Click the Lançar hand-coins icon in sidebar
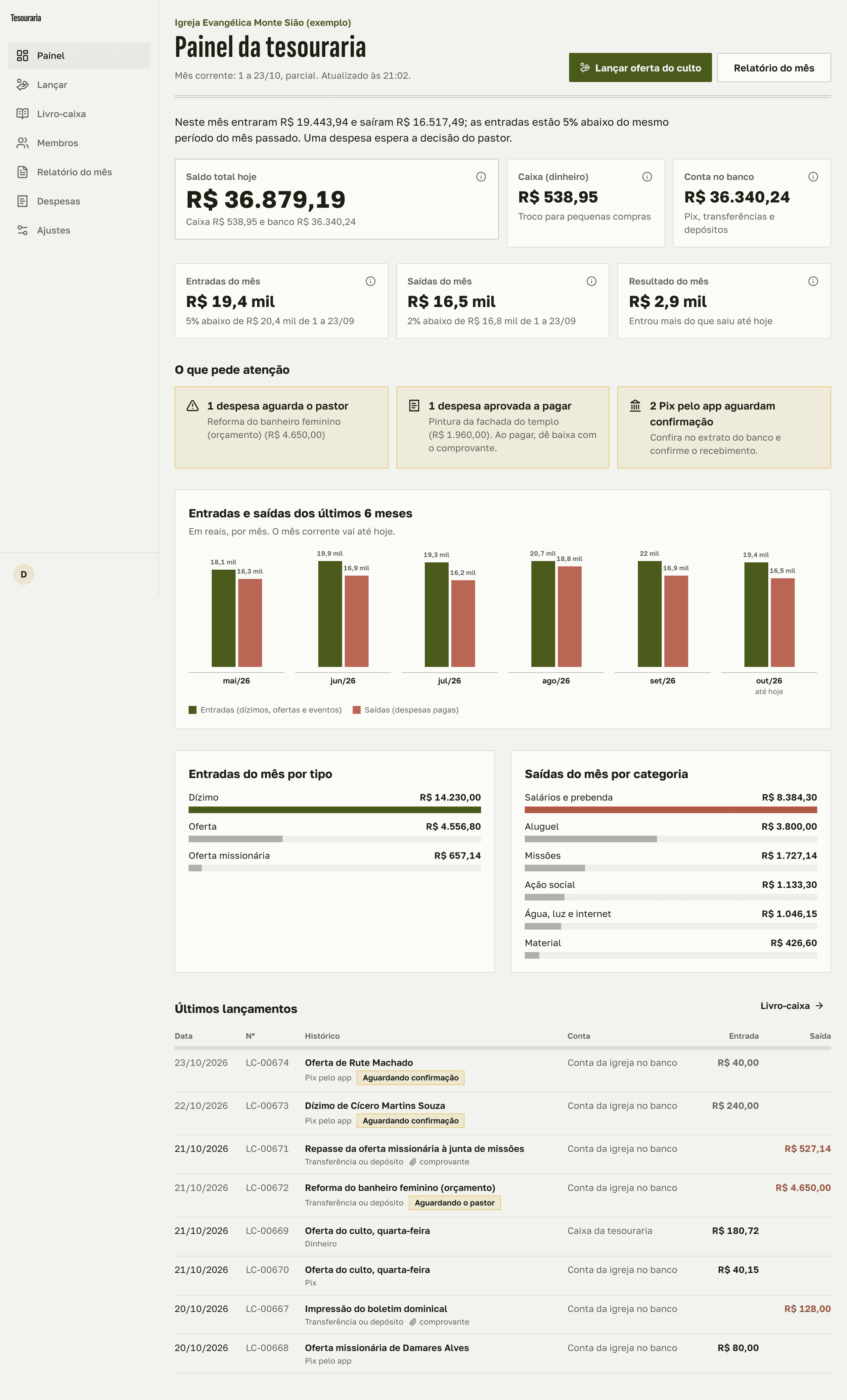This screenshot has height=1400, width=847. pos(22,85)
